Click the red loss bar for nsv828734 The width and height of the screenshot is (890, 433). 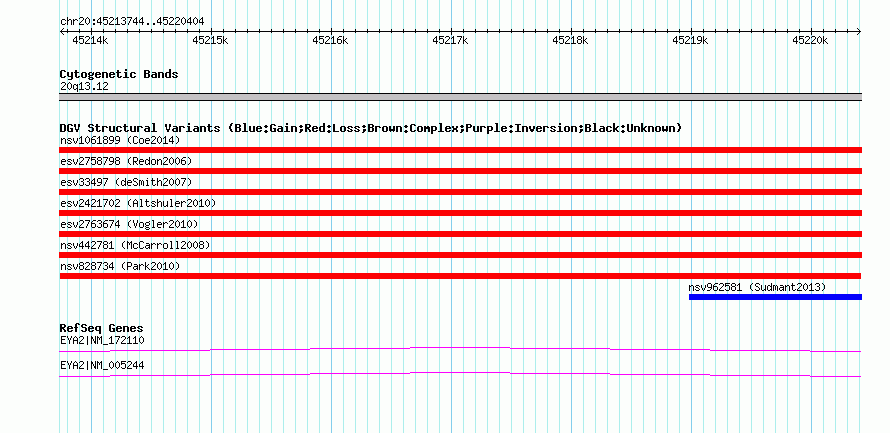click(x=460, y=276)
